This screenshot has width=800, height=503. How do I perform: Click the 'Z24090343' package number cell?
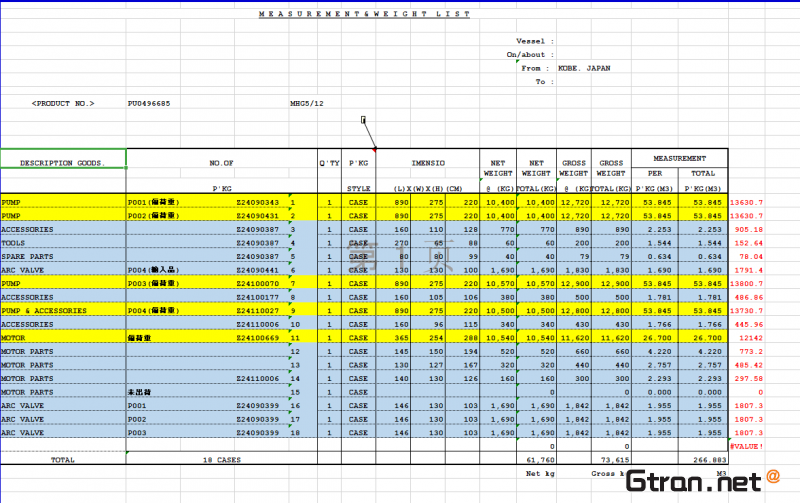[258, 203]
